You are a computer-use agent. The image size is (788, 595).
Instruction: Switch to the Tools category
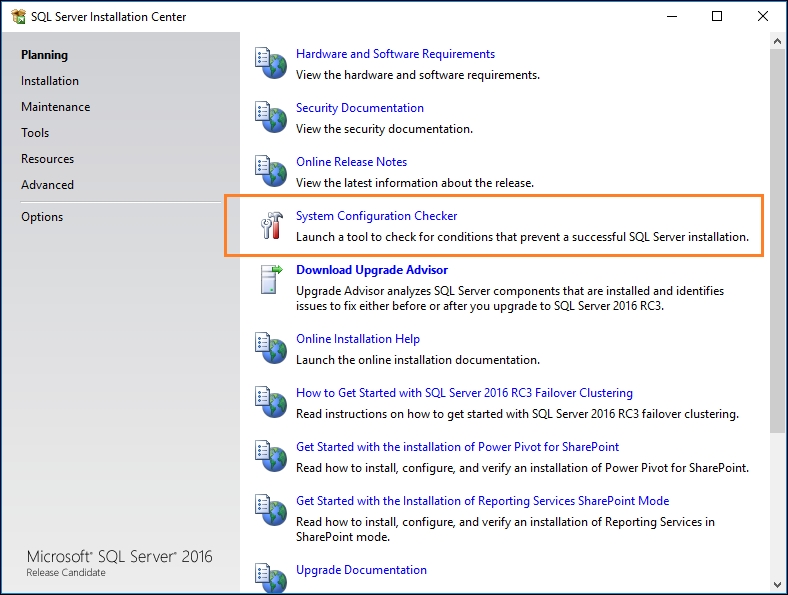point(35,133)
